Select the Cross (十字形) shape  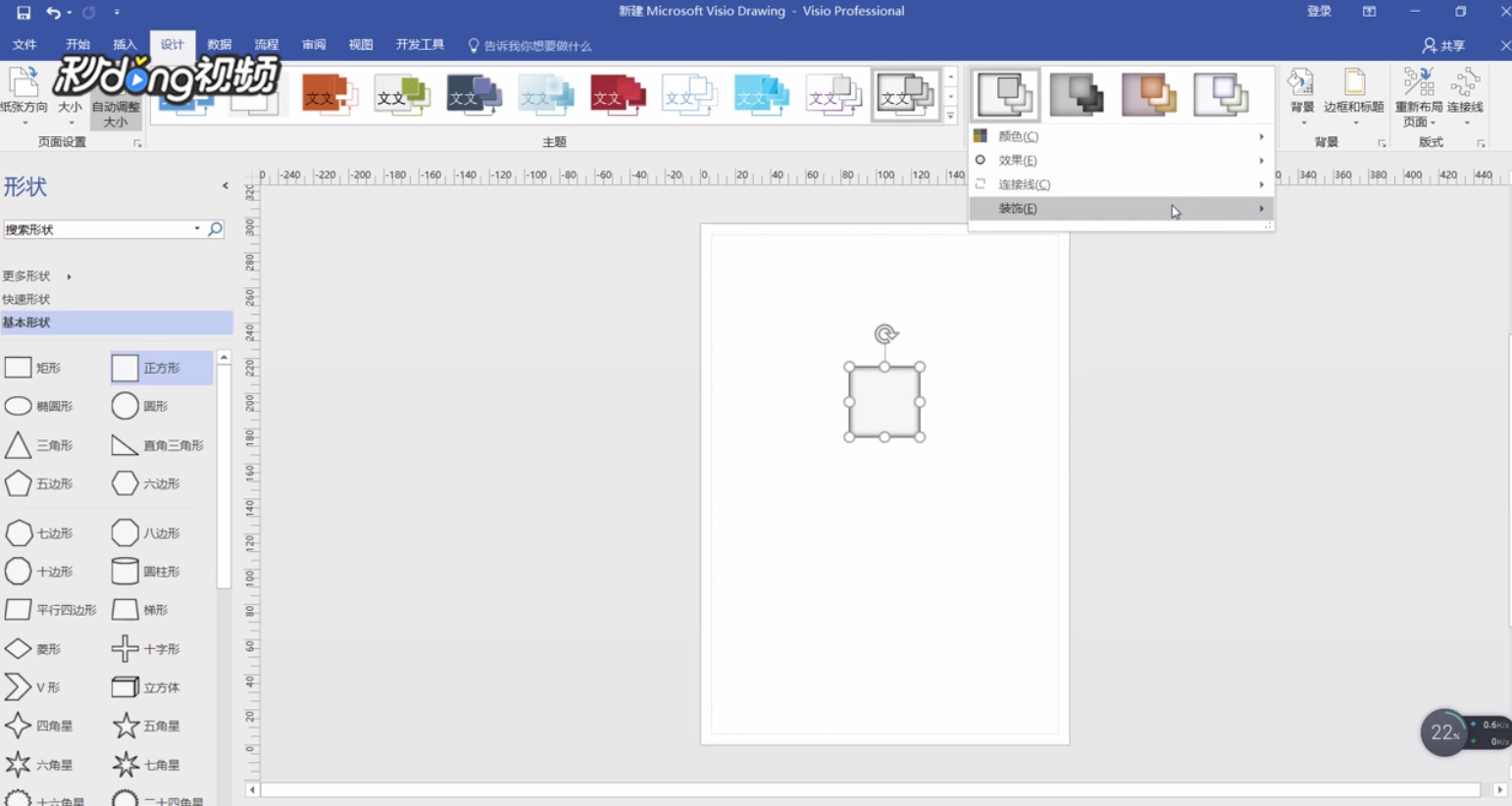[x=147, y=649]
